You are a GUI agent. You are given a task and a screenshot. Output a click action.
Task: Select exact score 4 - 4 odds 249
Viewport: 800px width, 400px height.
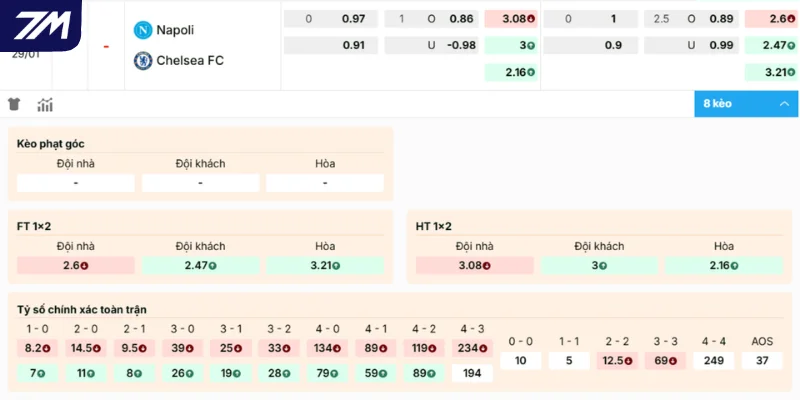tap(714, 360)
